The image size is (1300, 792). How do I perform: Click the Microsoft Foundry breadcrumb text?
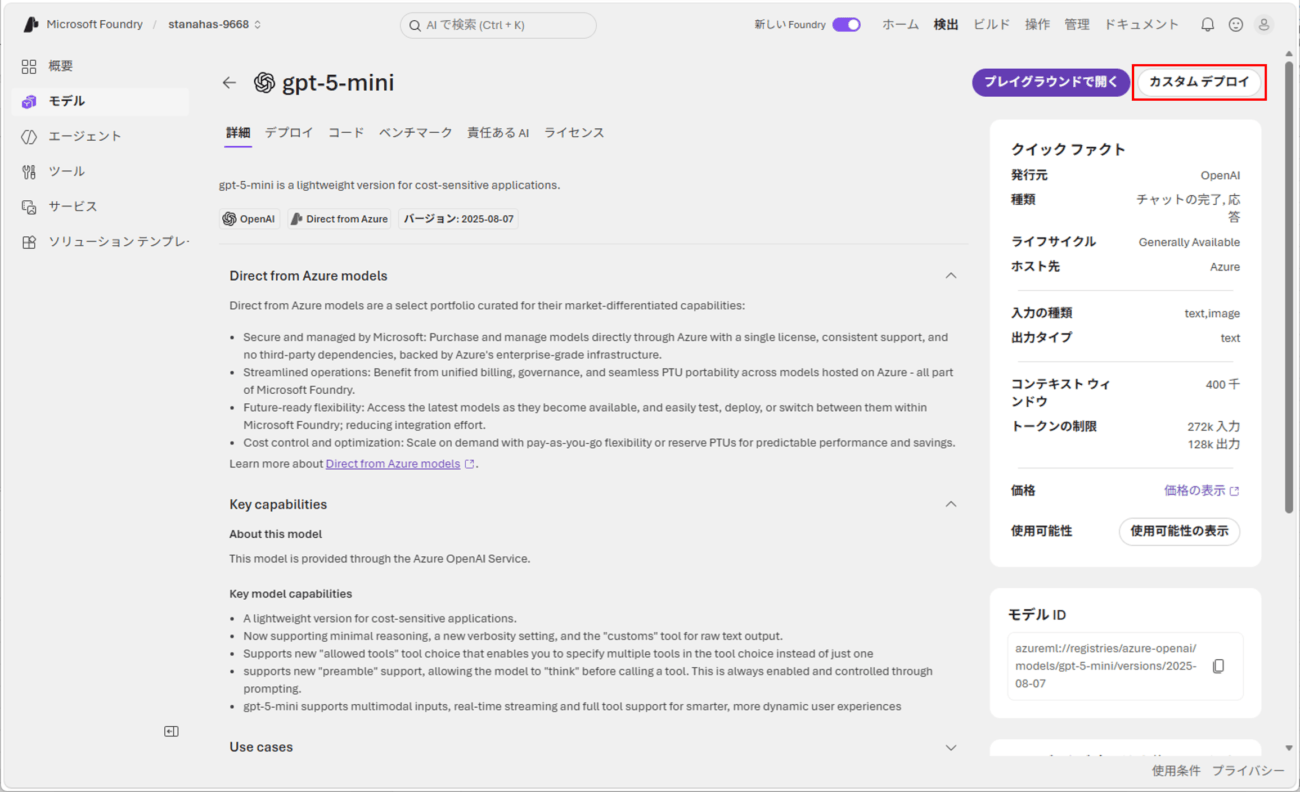[x=95, y=24]
